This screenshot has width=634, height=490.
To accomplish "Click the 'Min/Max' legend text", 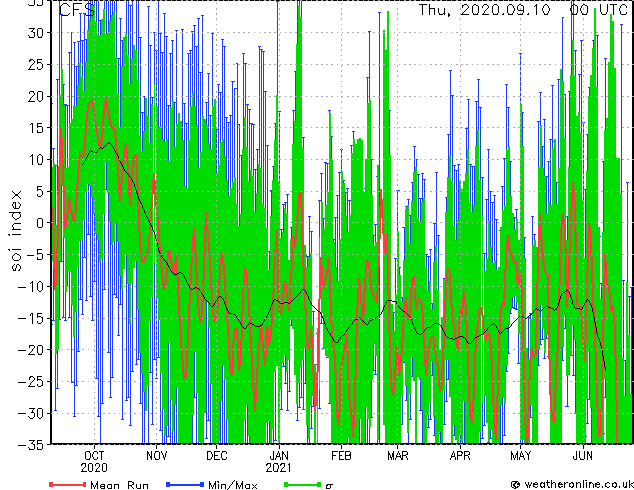I will click(232, 485).
